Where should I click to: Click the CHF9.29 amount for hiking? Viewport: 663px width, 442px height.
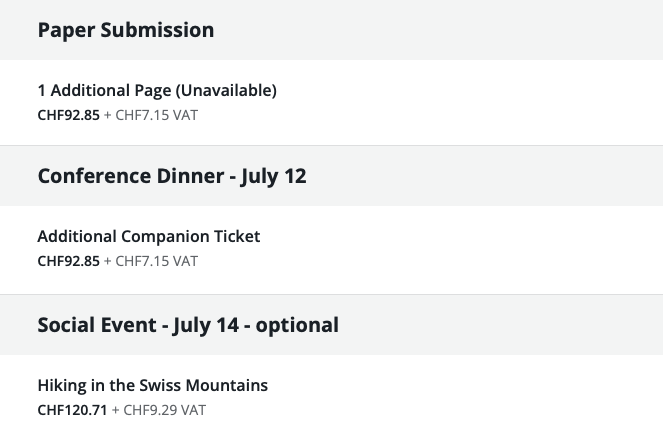coord(149,410)
